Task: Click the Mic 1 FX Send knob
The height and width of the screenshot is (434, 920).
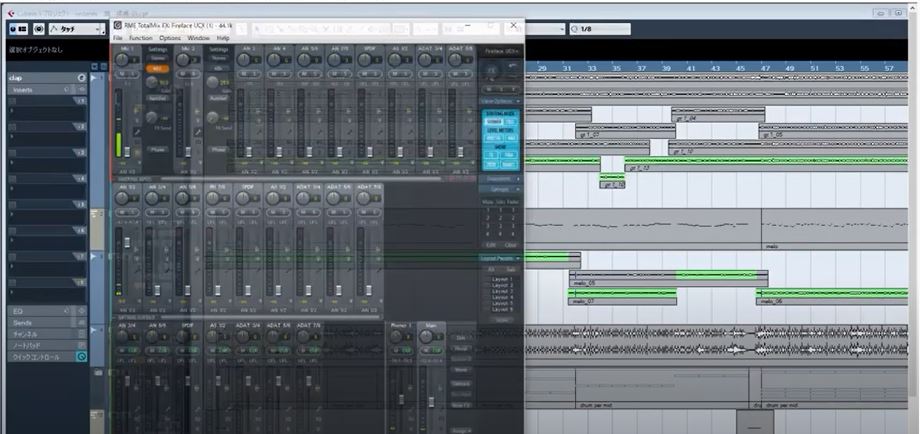Action: (152, 117)
